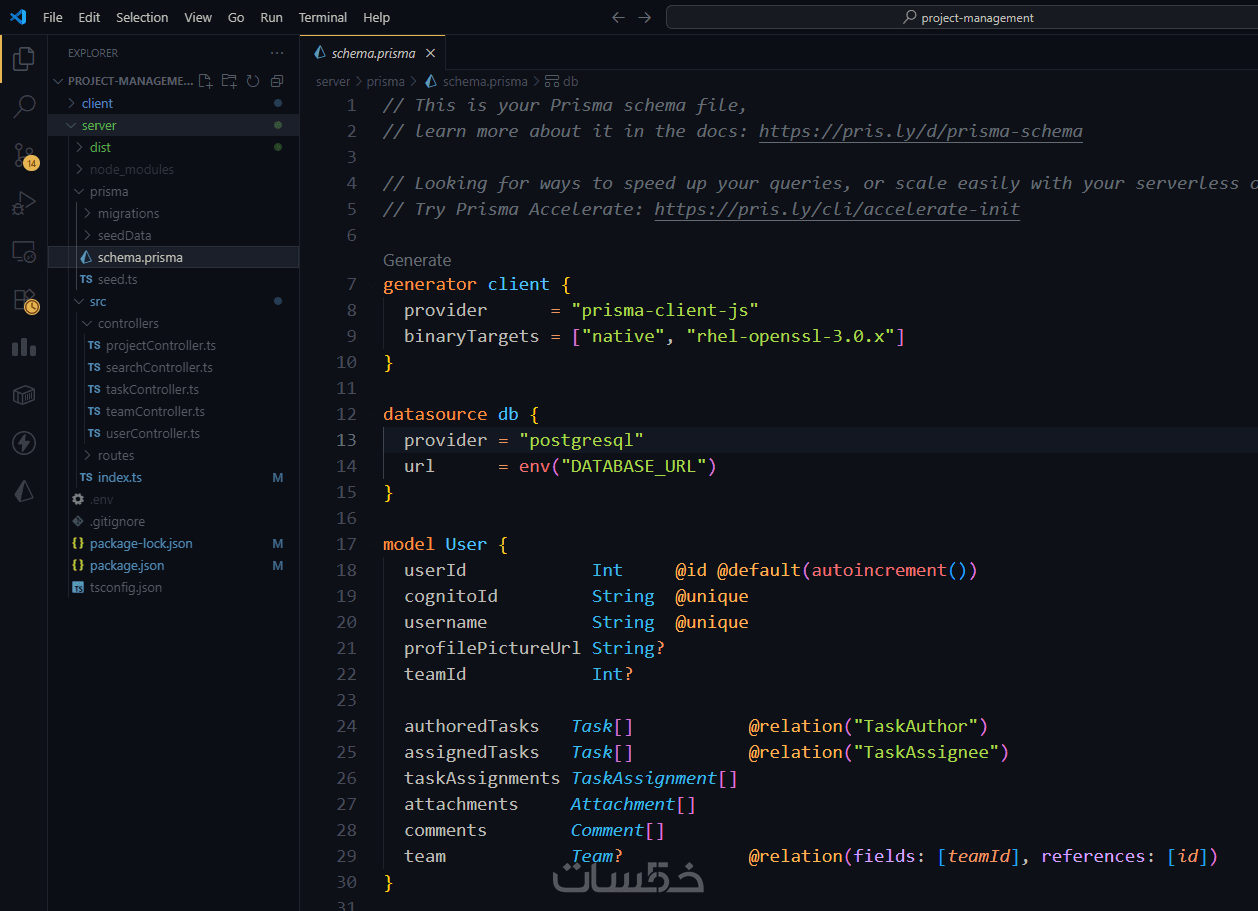Close the schema.prisma editor tab
This screenshot has height=911, width=1258.
pos(431,53)
